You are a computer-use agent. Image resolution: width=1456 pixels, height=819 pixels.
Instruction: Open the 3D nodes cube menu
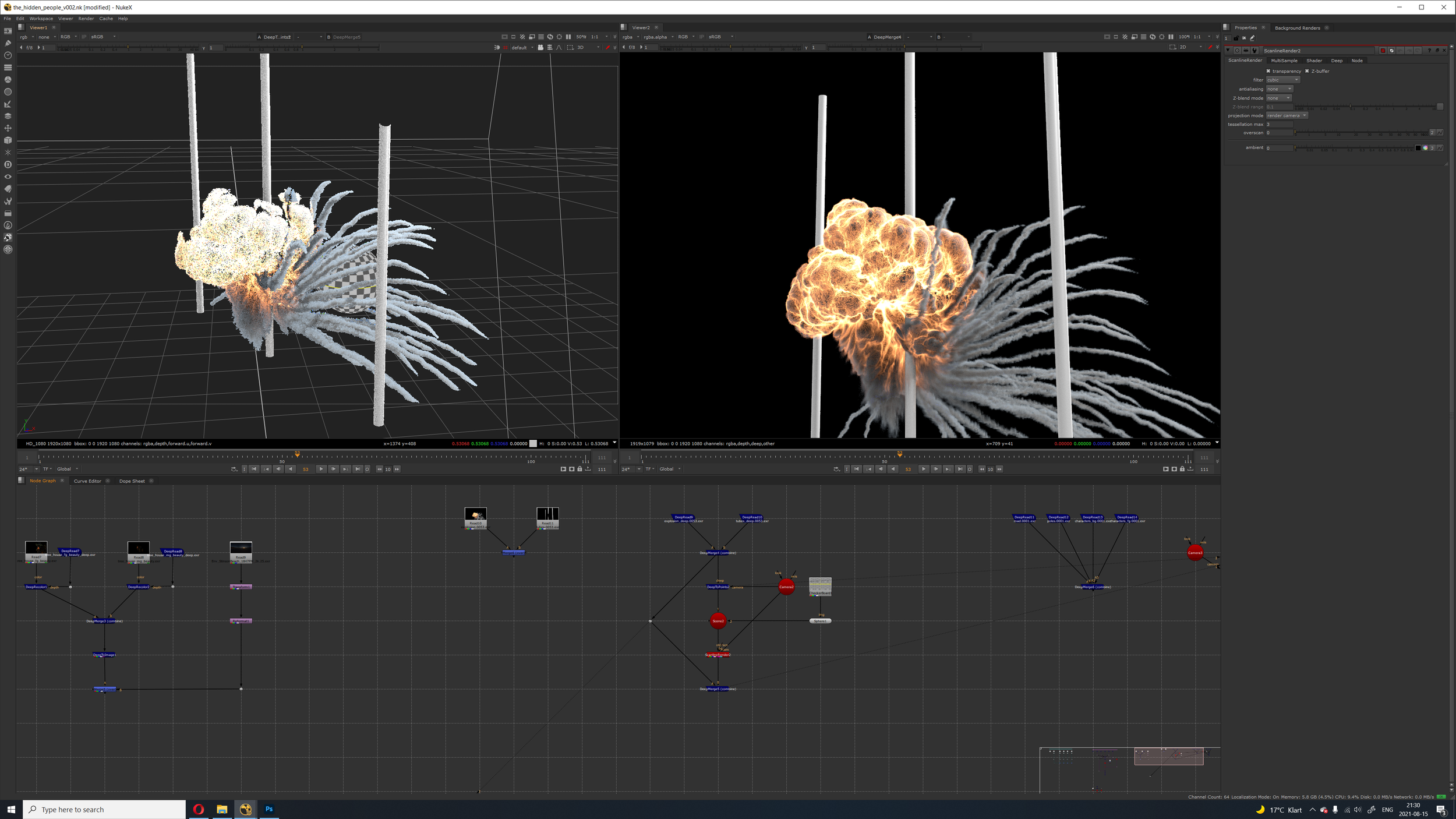(8, 140)
